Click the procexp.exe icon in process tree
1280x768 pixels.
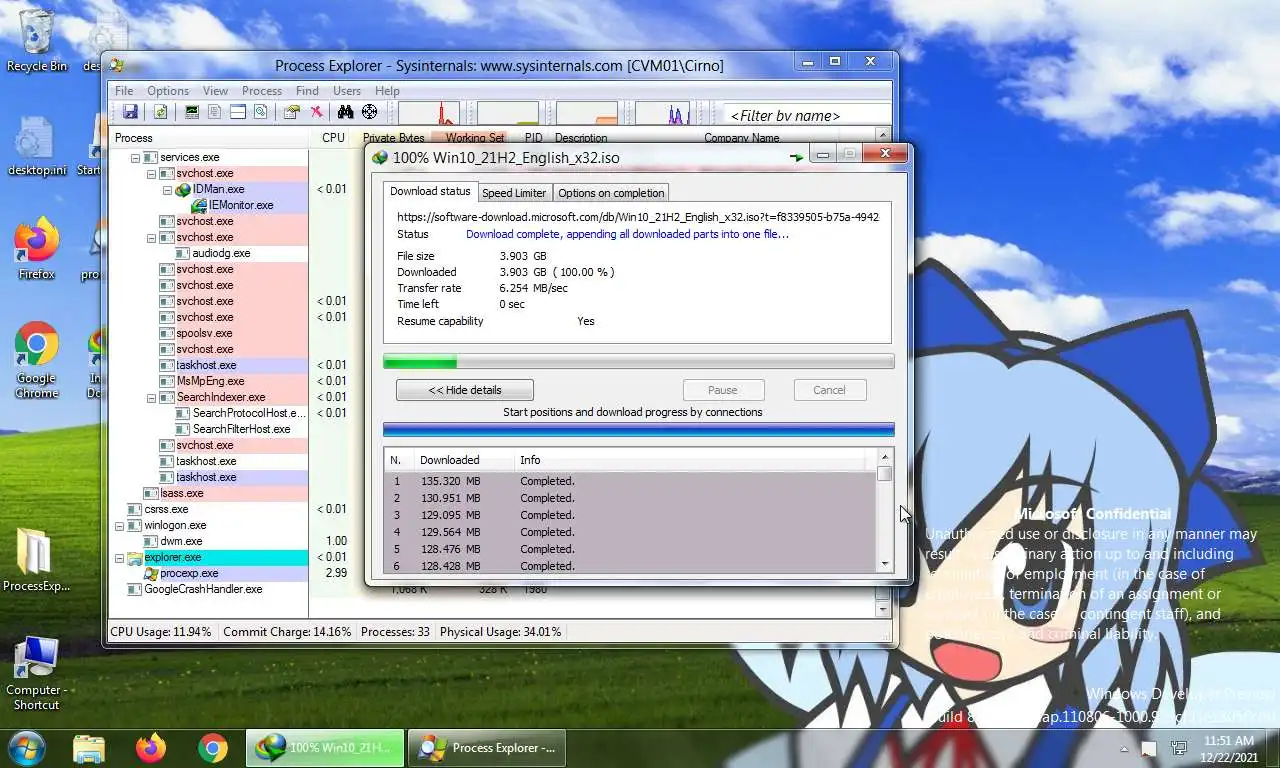pyautogui.click(x=151, y=573)
